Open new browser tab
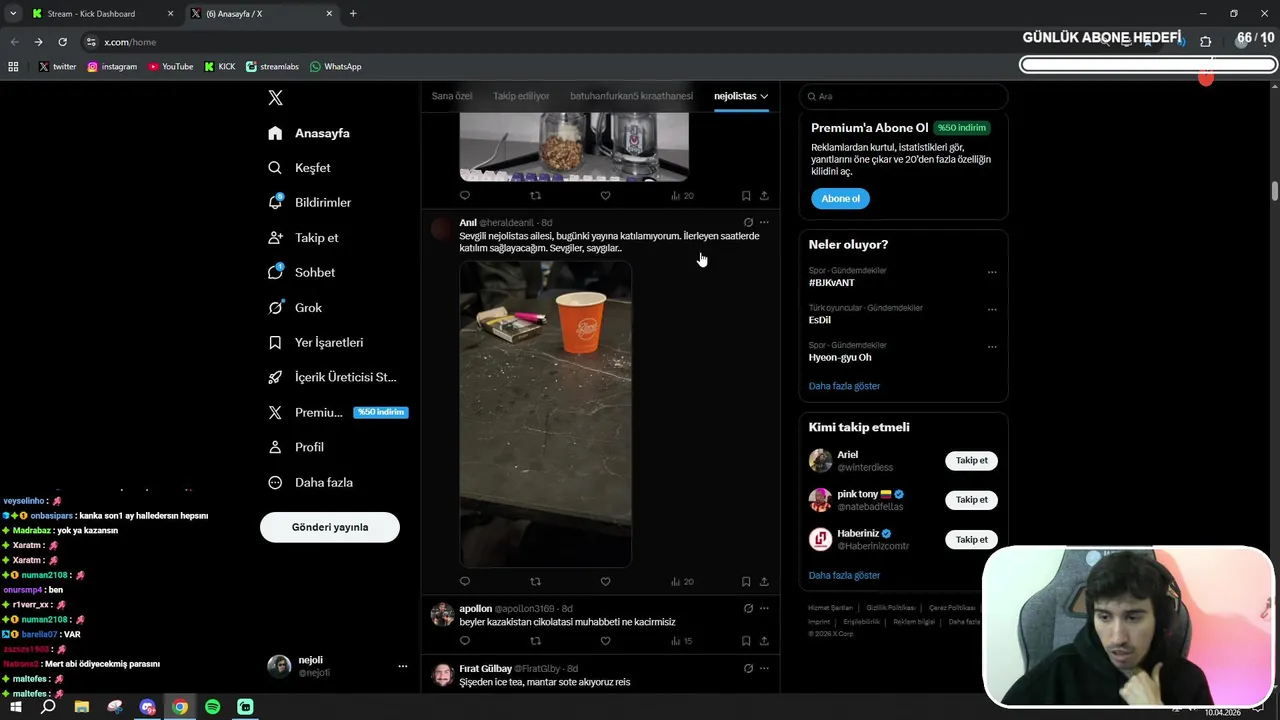Image resolution: width=1280 pixels, height=720 pixels. (x=353, y=13)
